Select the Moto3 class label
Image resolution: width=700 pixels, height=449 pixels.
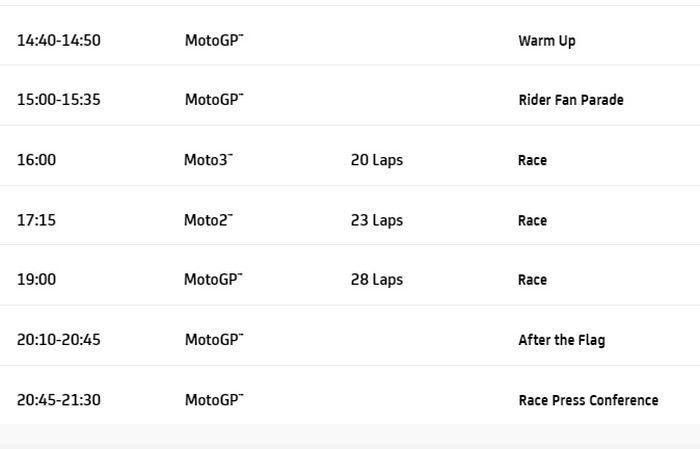pos(208,160)
